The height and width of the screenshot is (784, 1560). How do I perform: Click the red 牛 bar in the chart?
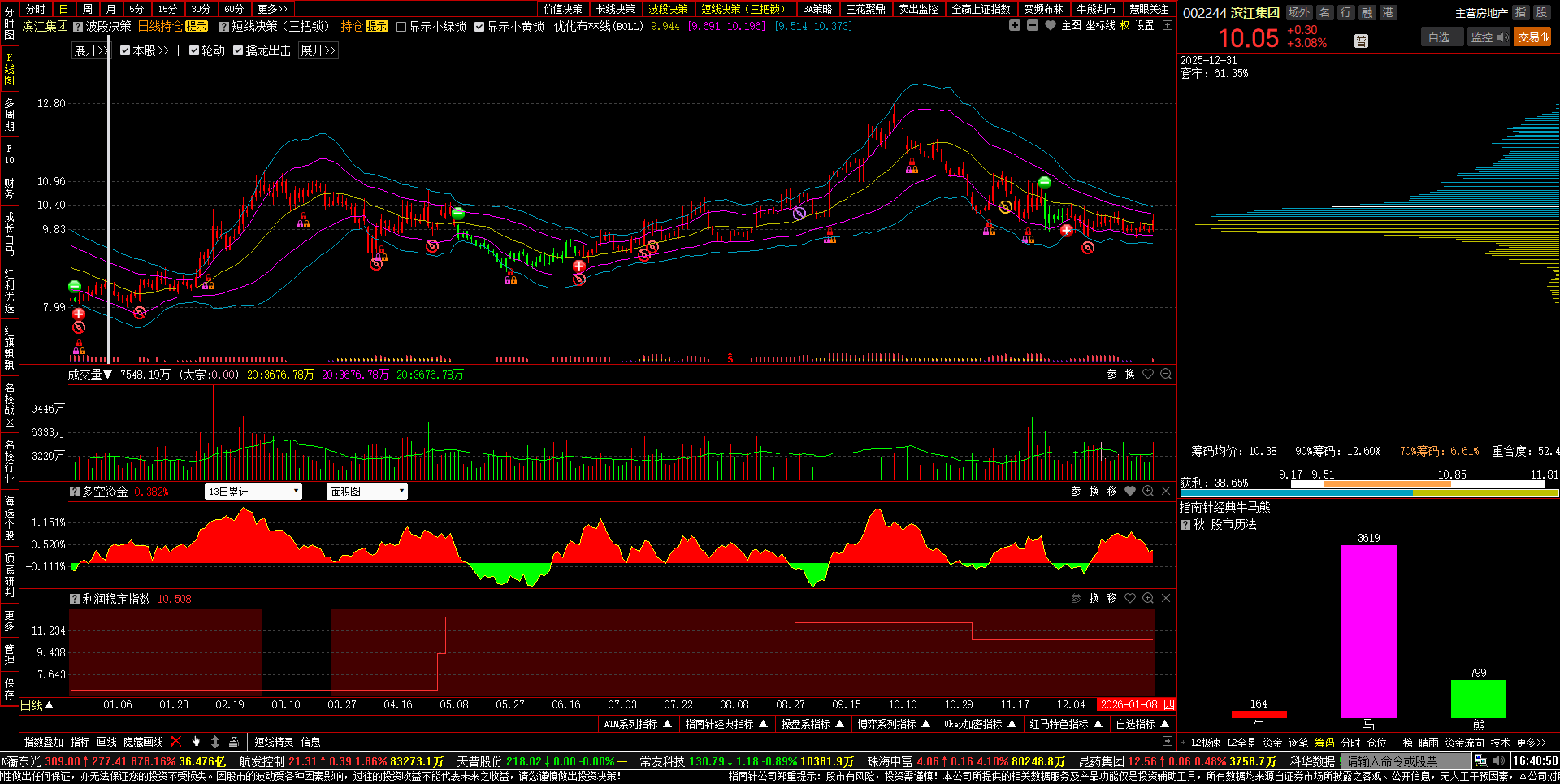click(x=1259, y=714)
